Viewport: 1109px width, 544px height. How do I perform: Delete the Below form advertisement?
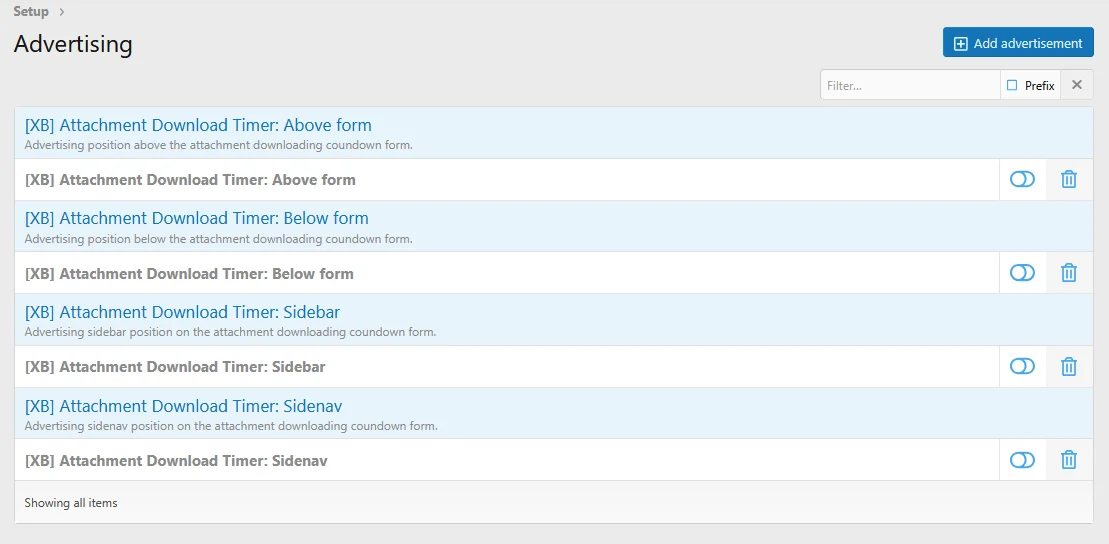tap(1069, 273)
